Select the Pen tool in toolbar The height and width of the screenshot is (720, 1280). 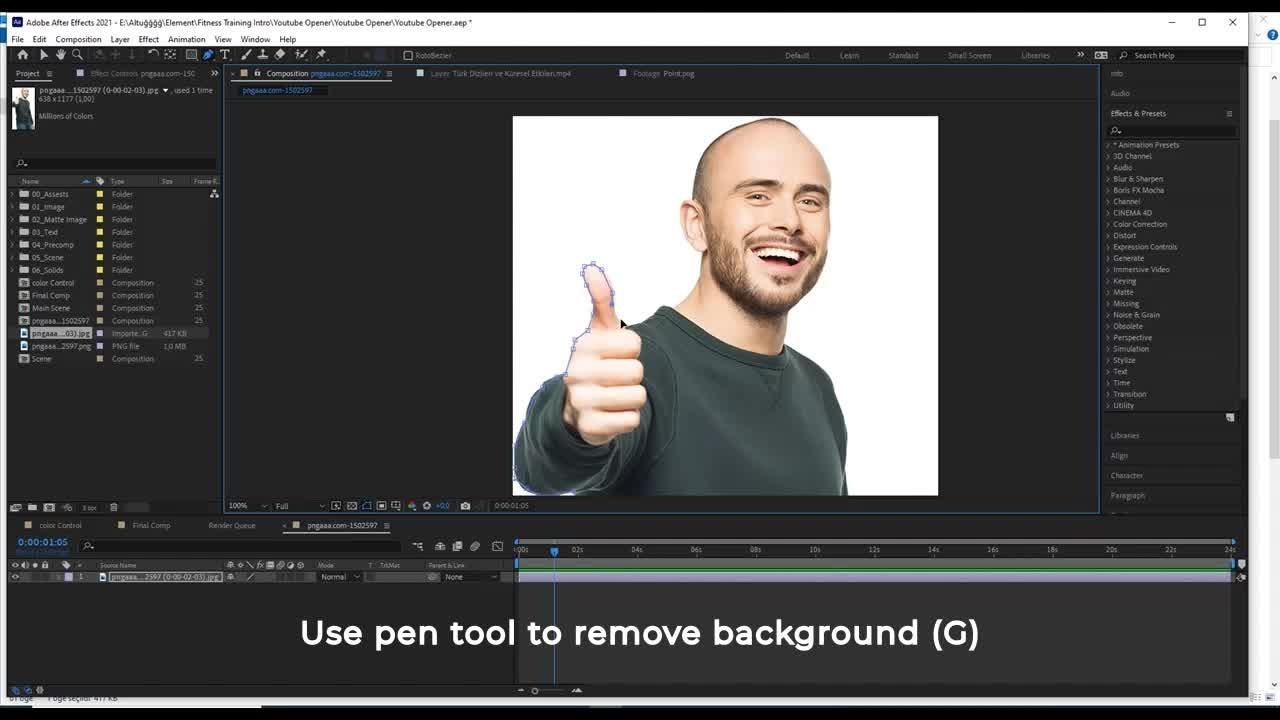pyautogui.click(x=208, y=55)
